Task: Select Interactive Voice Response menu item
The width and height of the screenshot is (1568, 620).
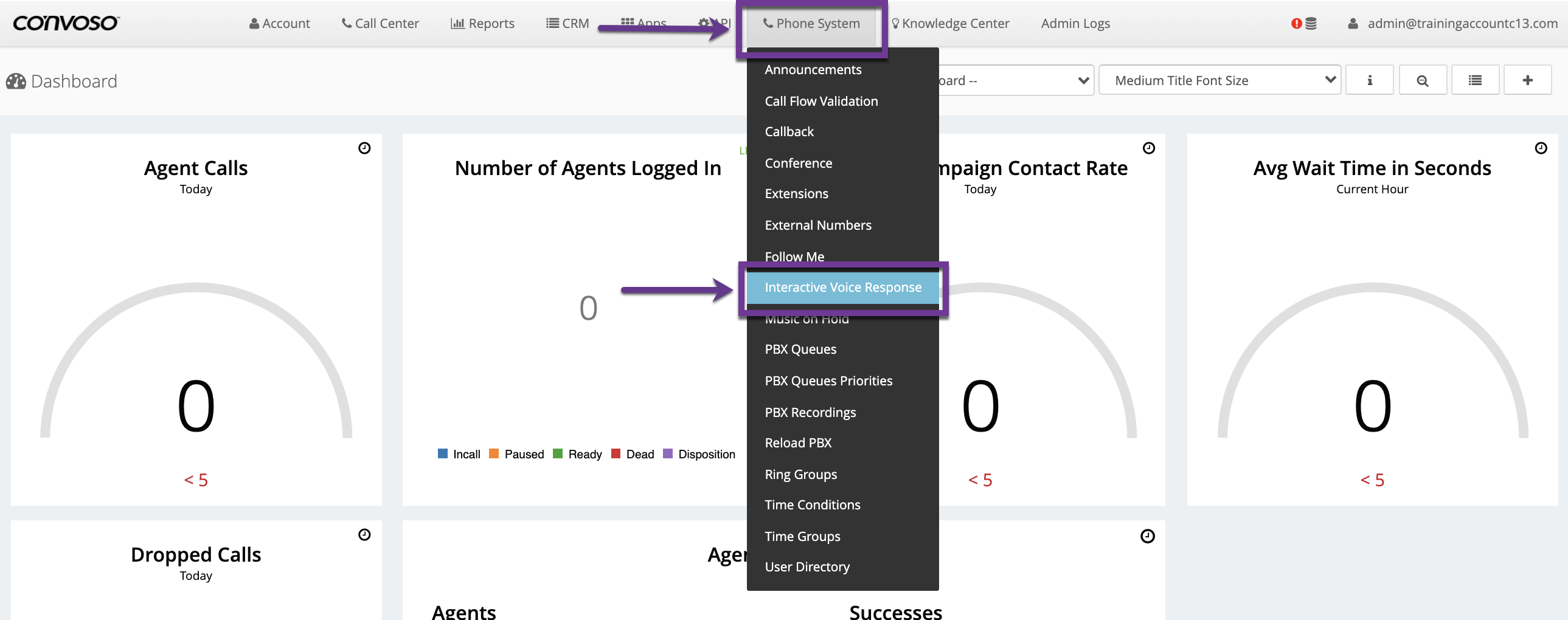Action: 842,287
